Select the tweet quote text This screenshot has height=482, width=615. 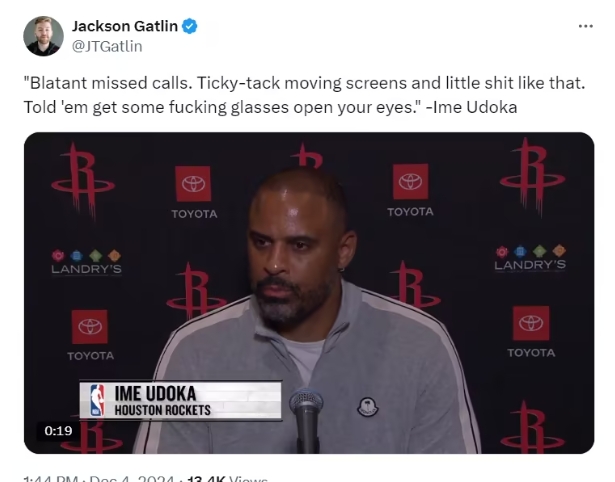[x=304, y=95]
